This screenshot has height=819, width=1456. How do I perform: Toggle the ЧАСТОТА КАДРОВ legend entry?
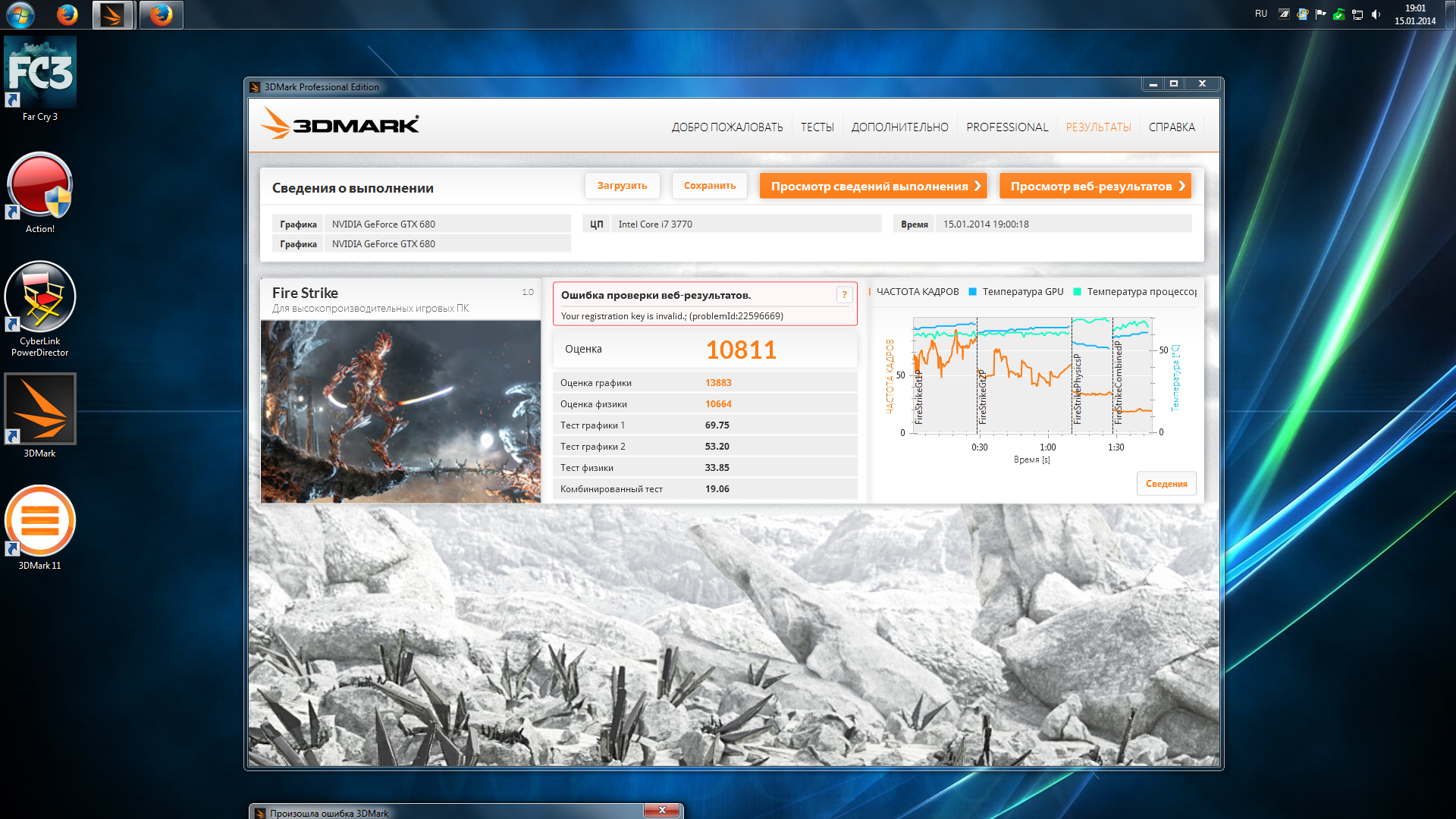click(917, 292)
